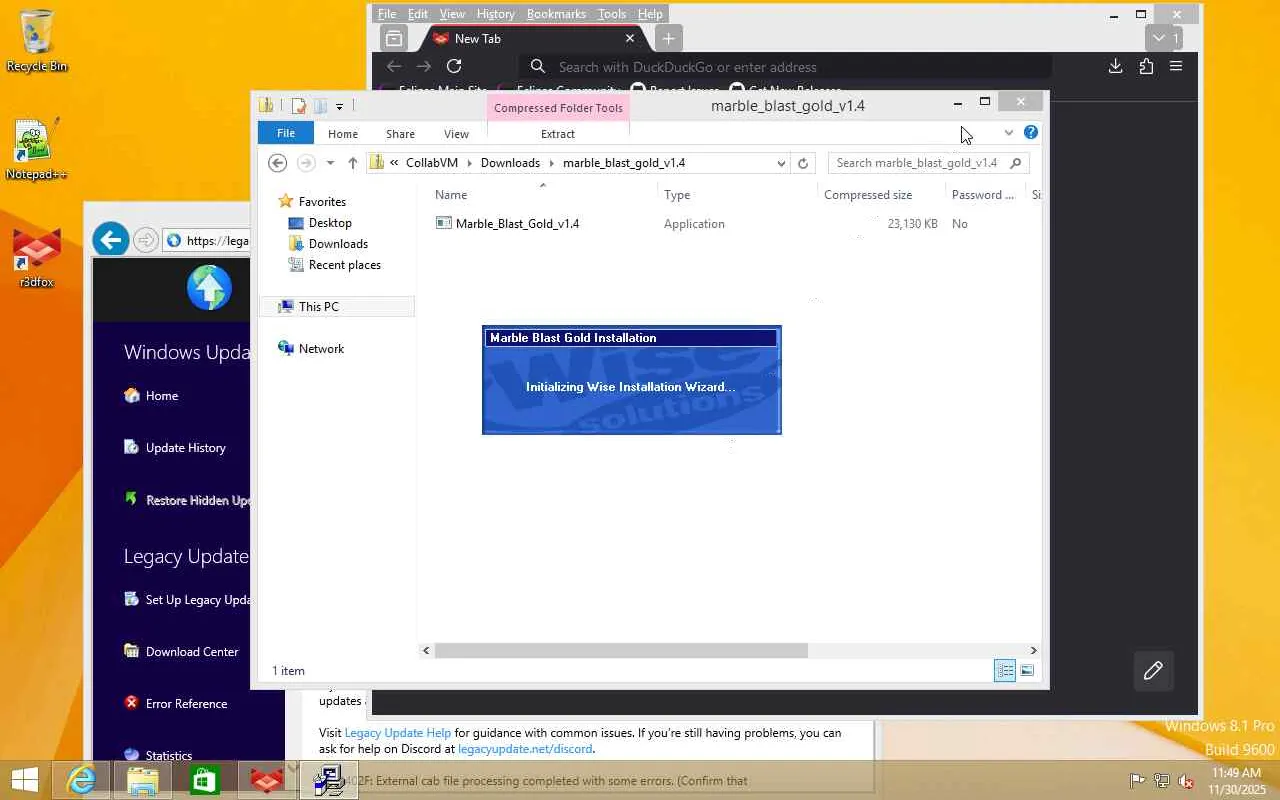The height and width of the screenshot is (800, 1280).
Task: Expand the chevron after Downloads in the breadcrumb
Action: coord(551,163)
